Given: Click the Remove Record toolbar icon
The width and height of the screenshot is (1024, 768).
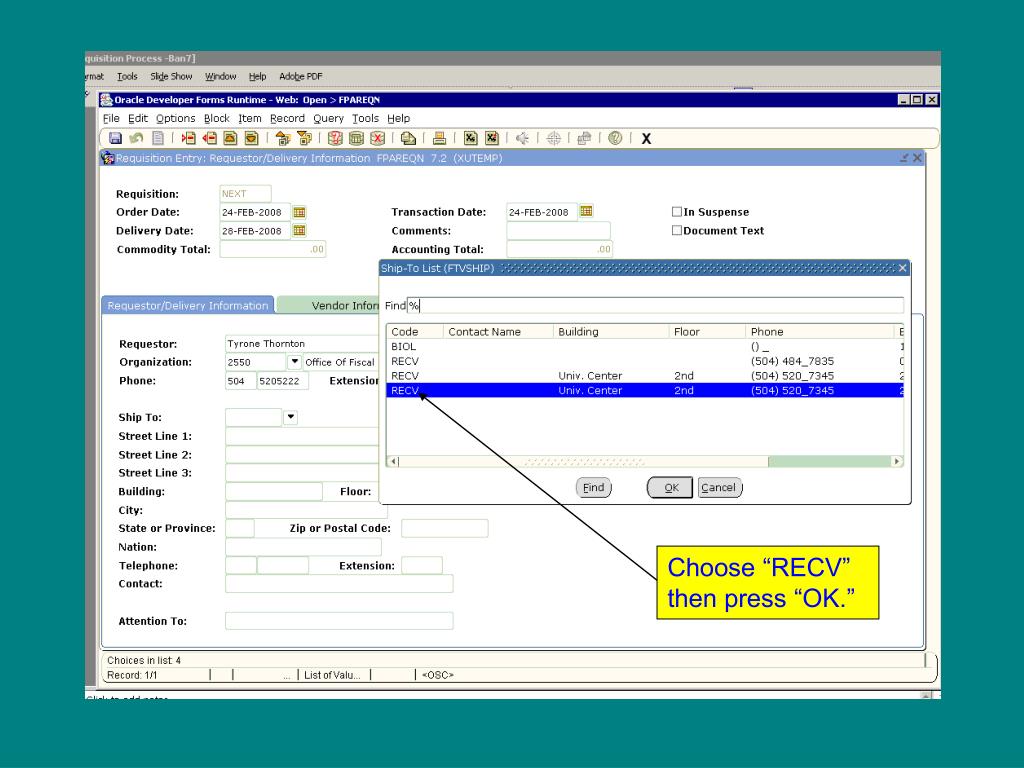Looking at the screenshot, I should click(210, 138).
